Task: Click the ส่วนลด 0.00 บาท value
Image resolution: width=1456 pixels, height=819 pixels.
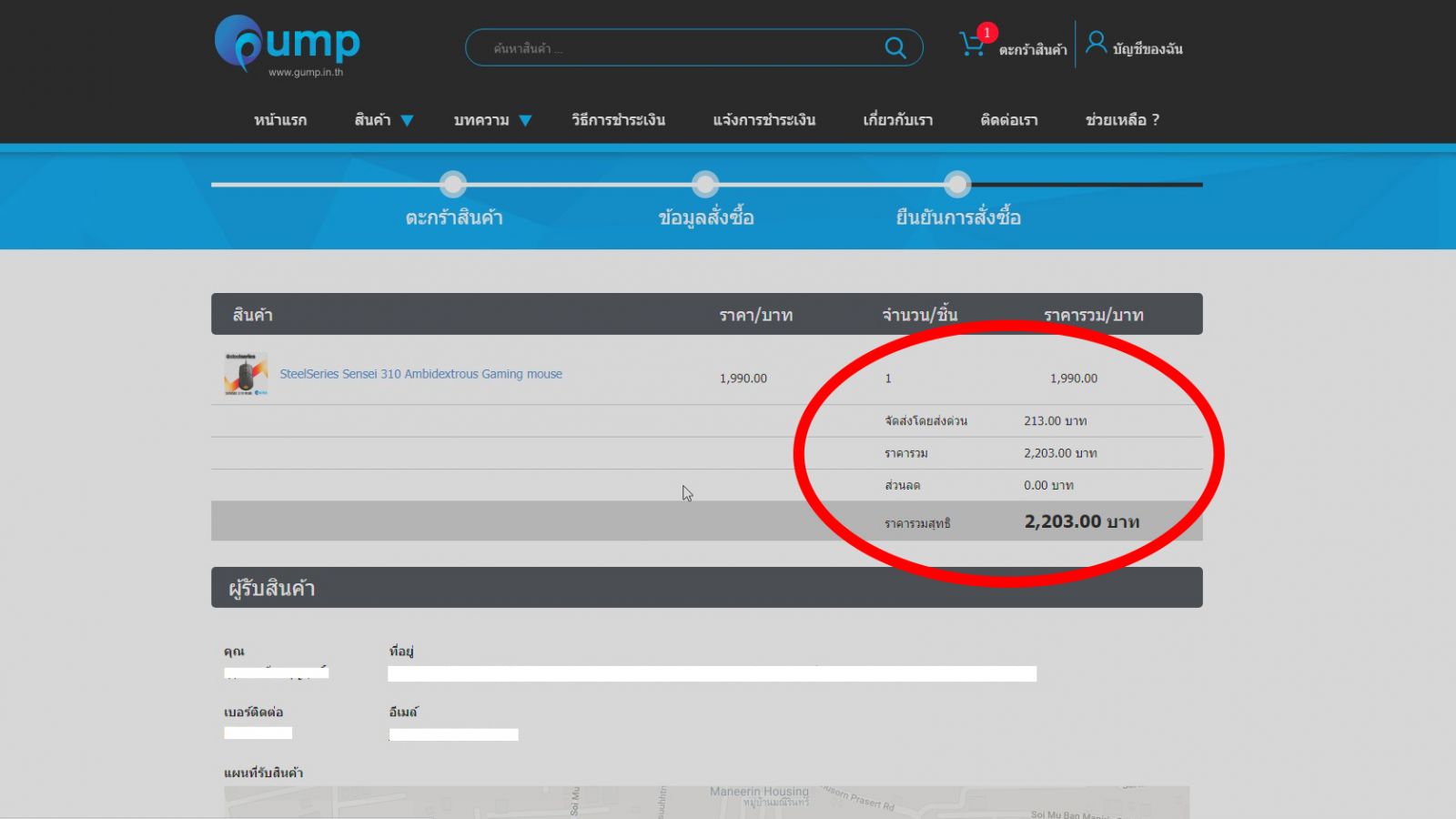Action: click(1048, 485)
